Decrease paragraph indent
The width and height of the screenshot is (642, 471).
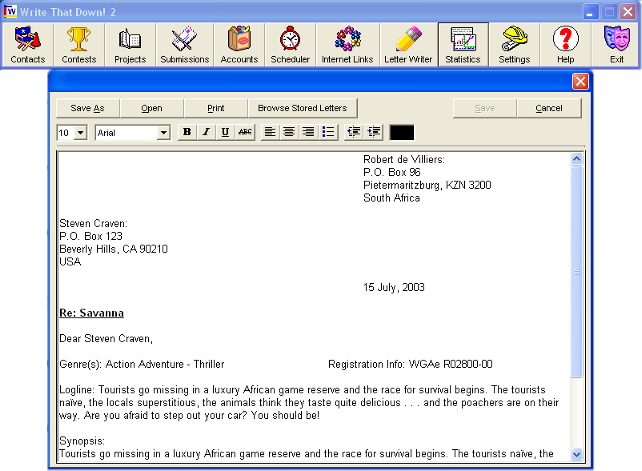(x=354, y=132)
